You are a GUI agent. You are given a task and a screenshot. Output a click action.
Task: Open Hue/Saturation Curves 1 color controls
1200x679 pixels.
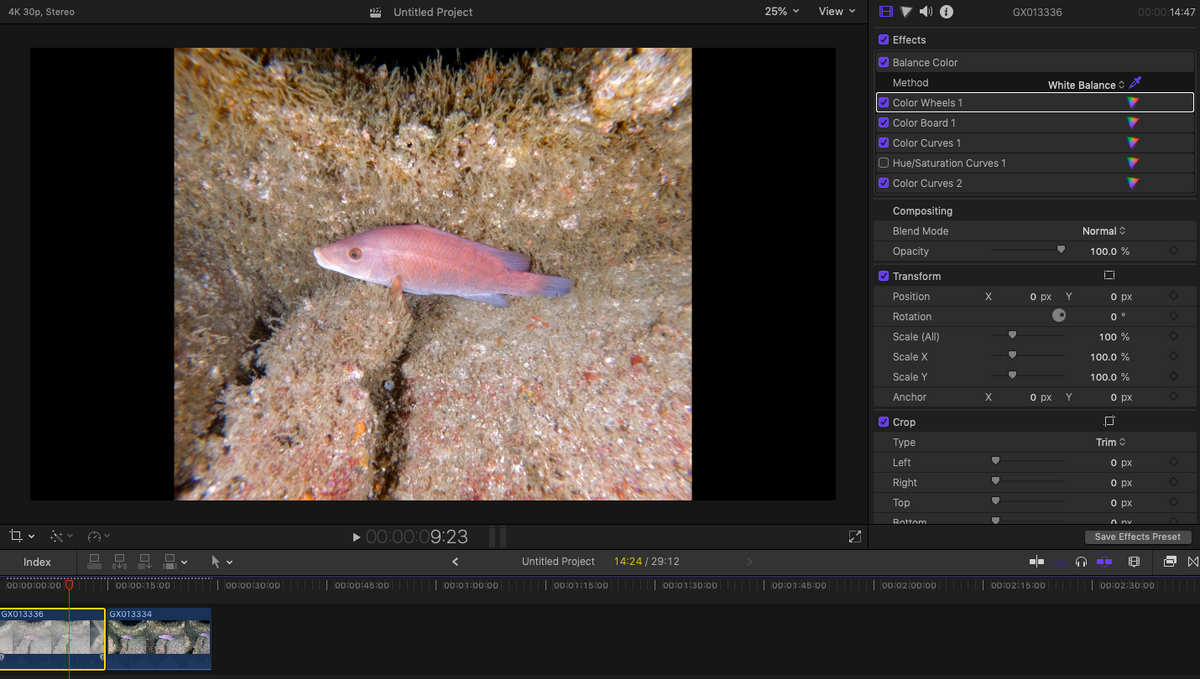point(1132,162)
